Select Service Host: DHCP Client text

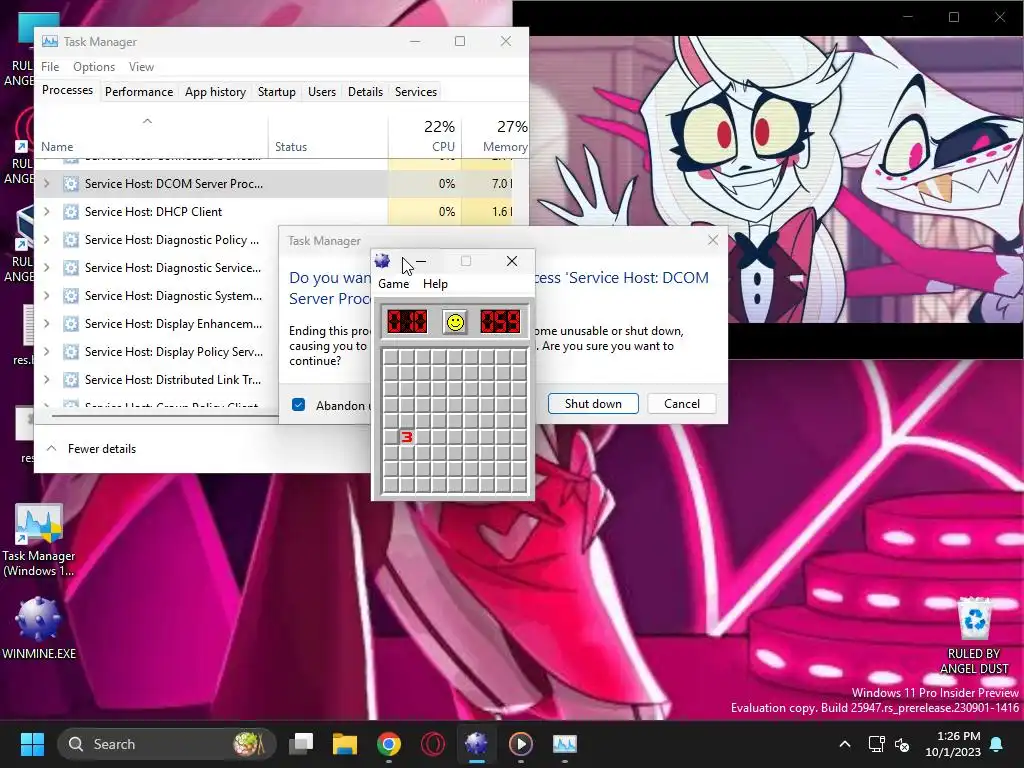tap(153, 212)
